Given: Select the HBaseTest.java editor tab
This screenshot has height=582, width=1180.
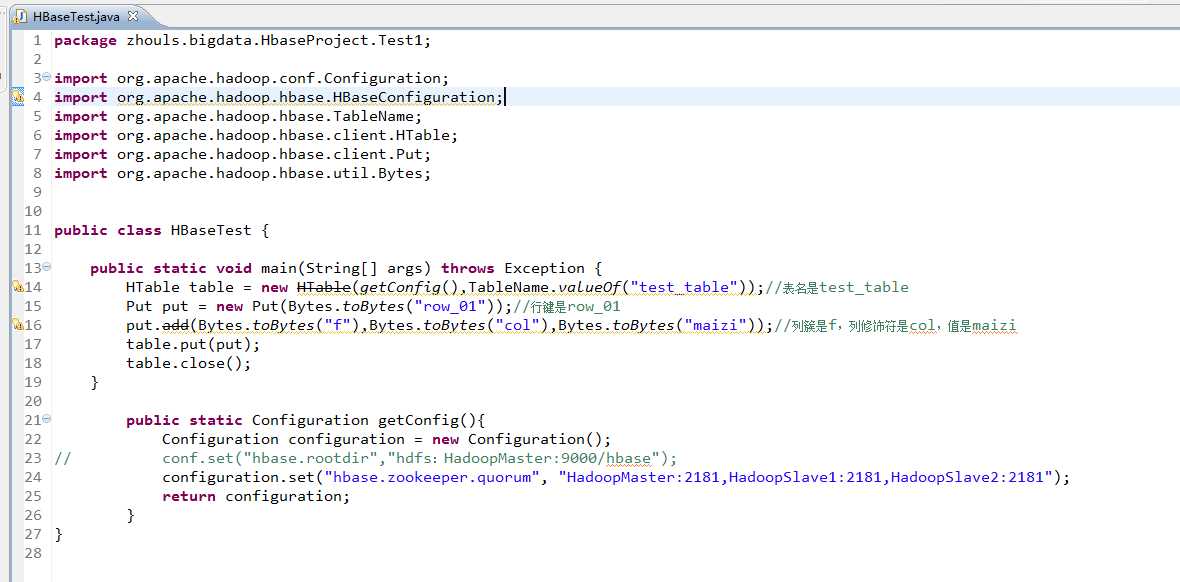Looking at the screenshot, I should [75, 16].
